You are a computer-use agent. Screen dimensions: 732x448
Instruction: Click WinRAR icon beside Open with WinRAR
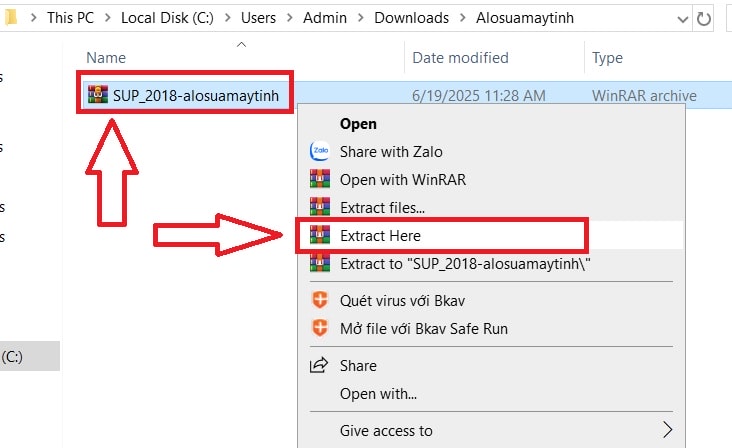(320, 179)
